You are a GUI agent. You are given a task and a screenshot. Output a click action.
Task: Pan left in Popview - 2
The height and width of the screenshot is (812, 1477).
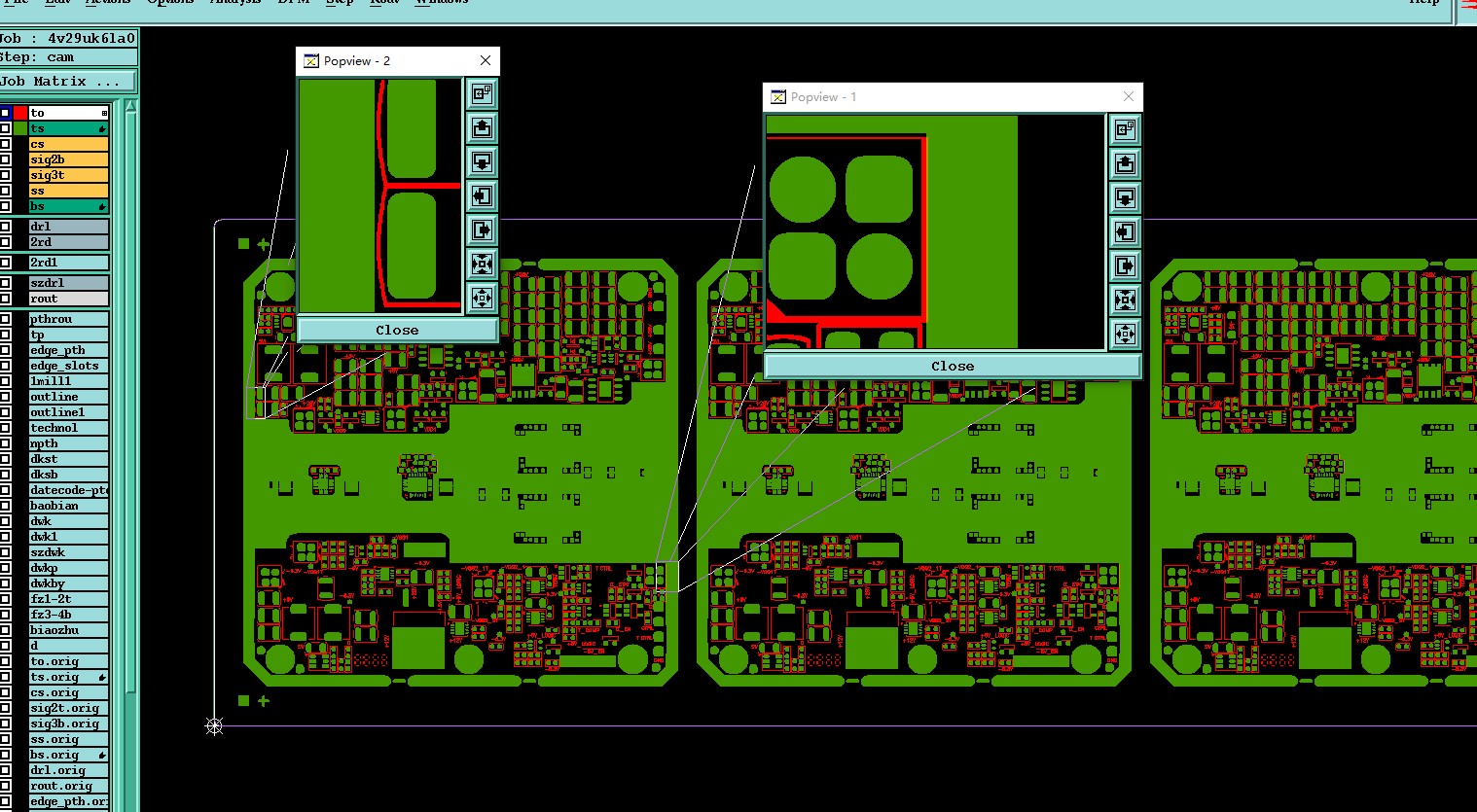483,195
